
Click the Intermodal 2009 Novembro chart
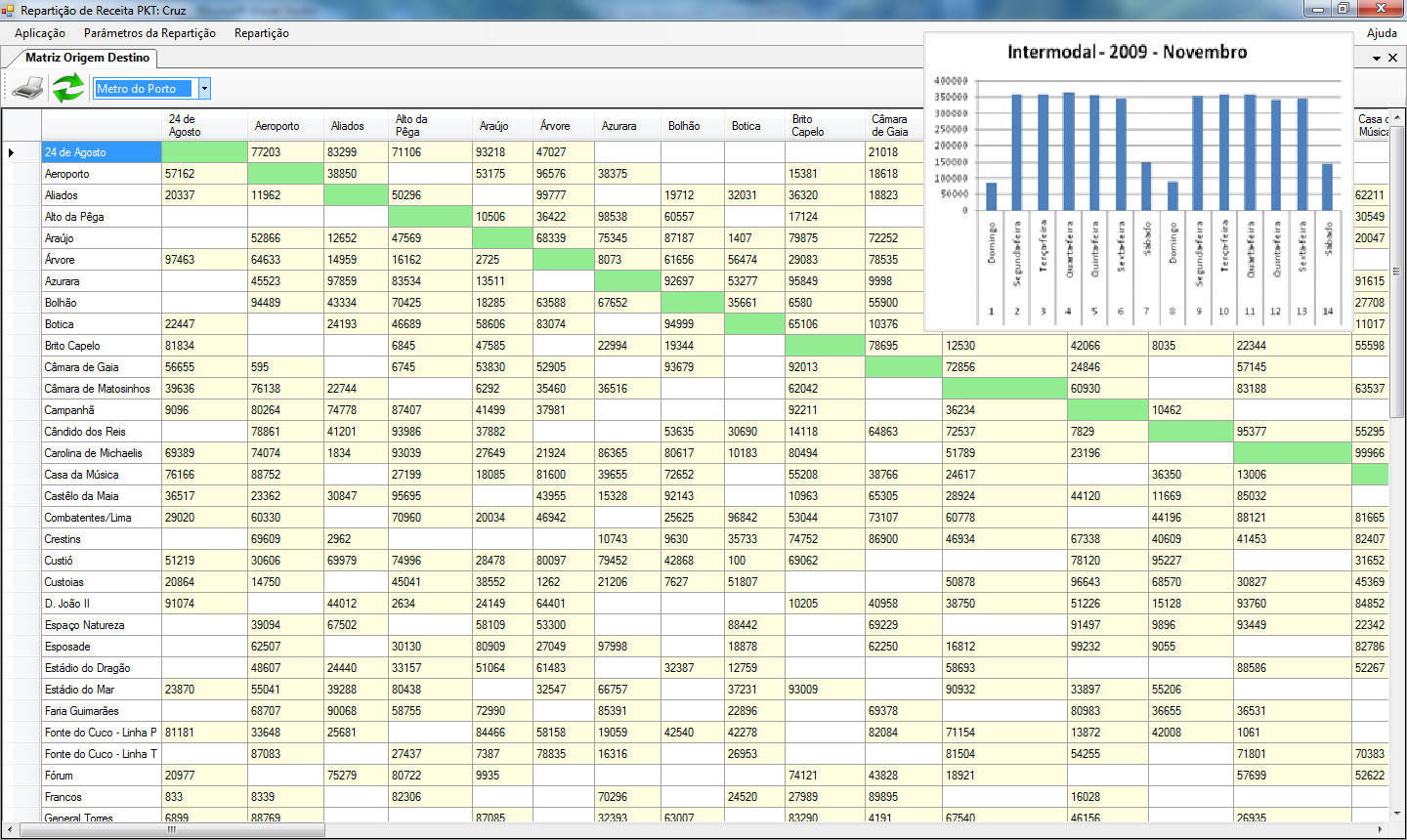pyautogui.click(x=1138, y=181)
